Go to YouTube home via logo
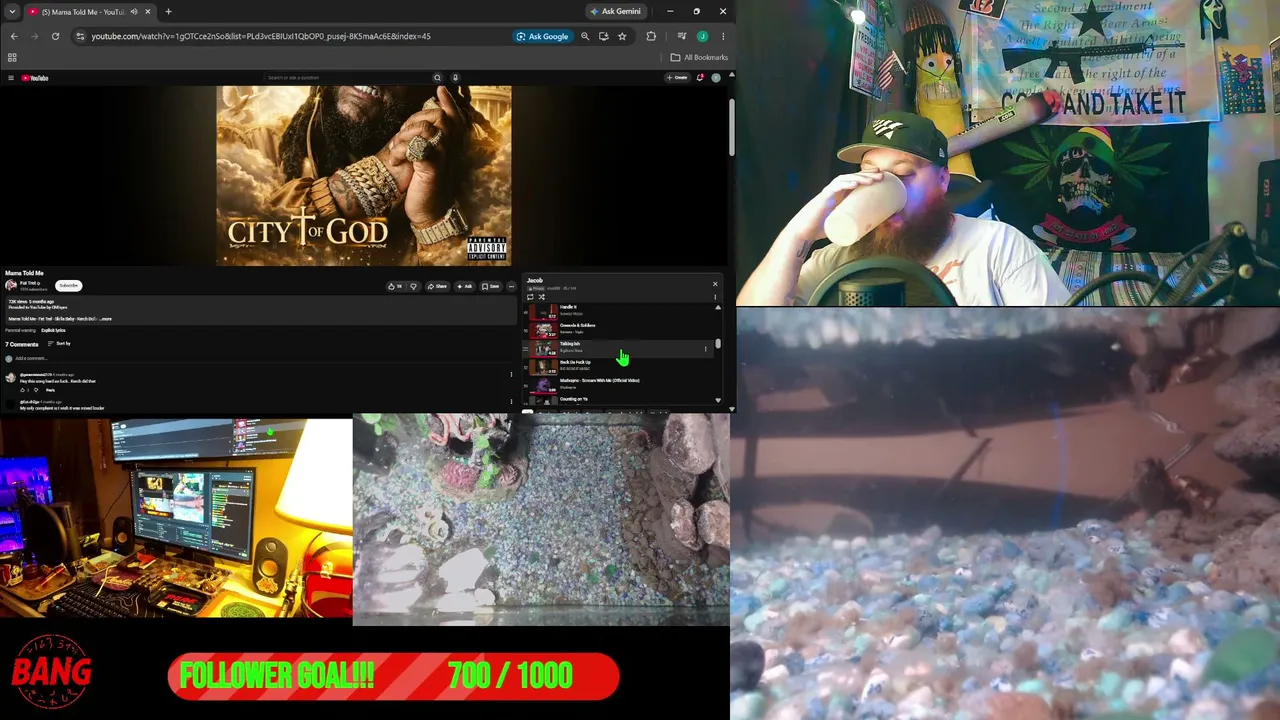Viewport: 1280px width, 720px height. [x=35, y=78]
